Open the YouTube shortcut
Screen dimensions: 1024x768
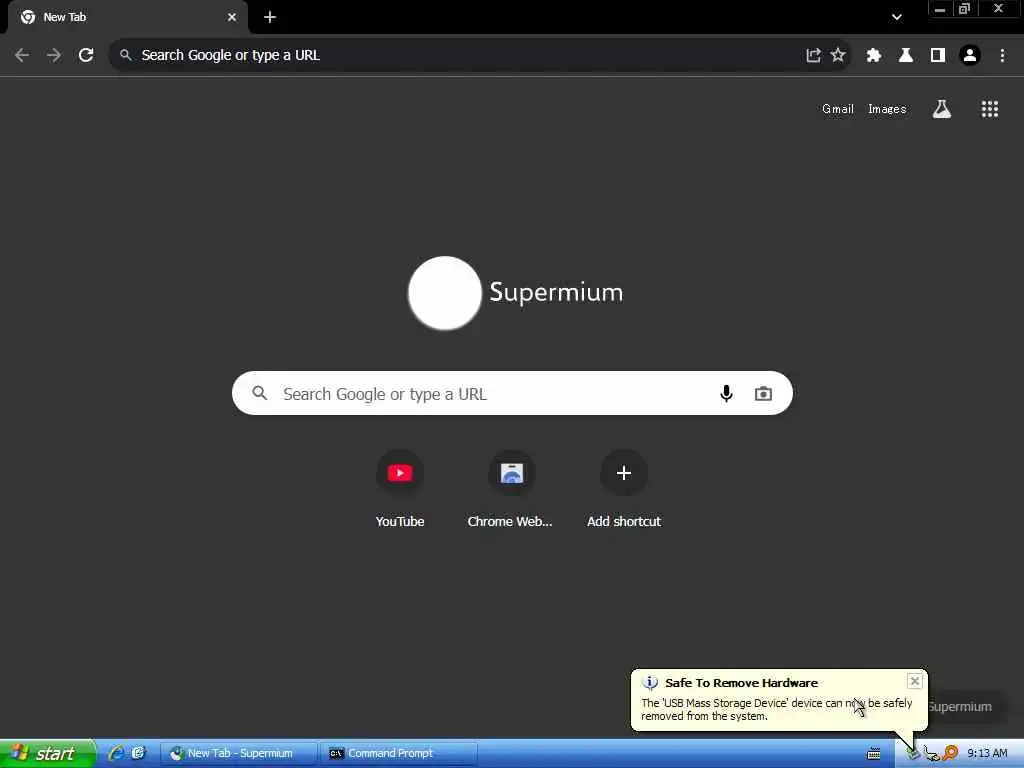tap(400, 488)
